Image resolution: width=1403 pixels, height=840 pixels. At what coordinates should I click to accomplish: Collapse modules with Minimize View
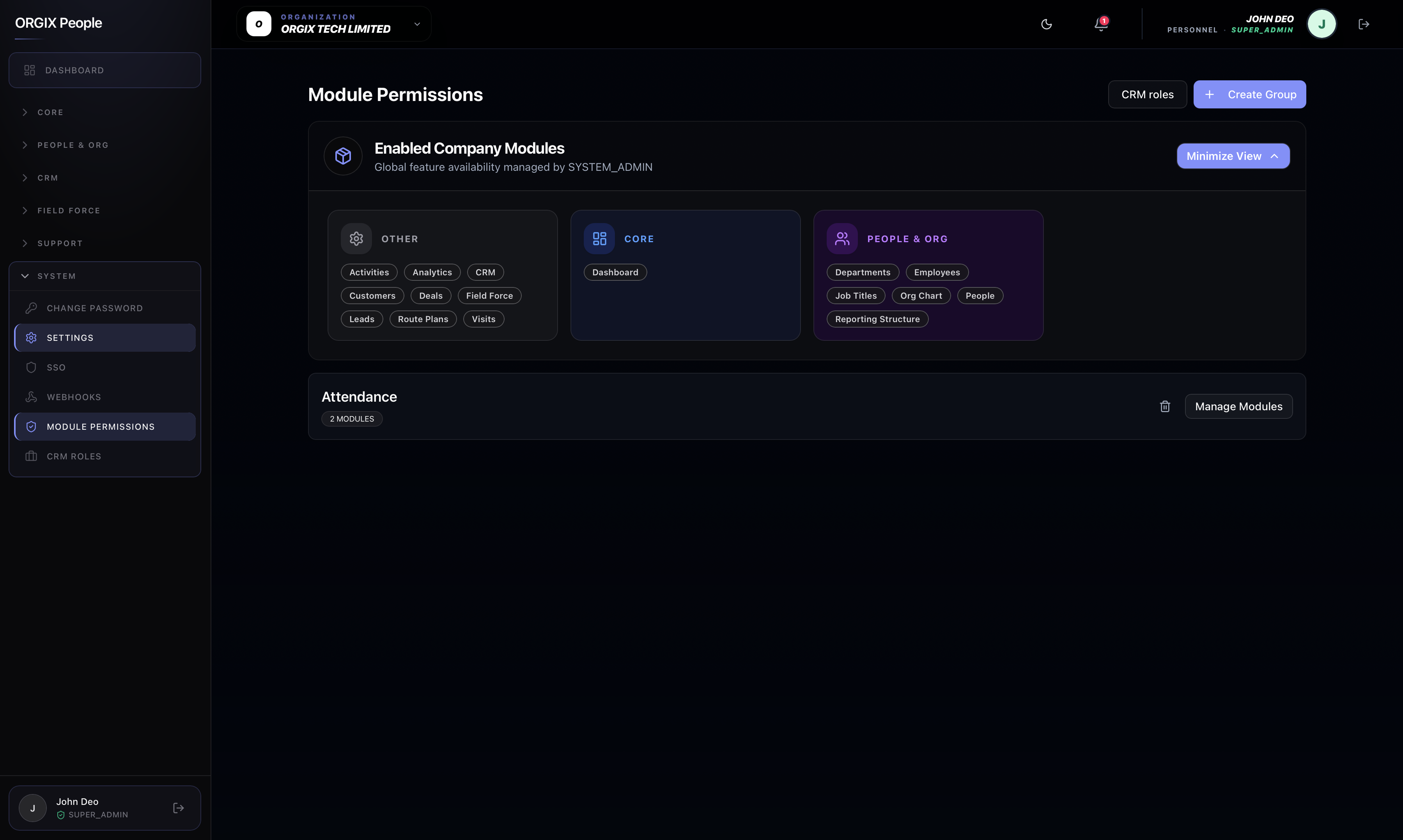(1233, 156)
